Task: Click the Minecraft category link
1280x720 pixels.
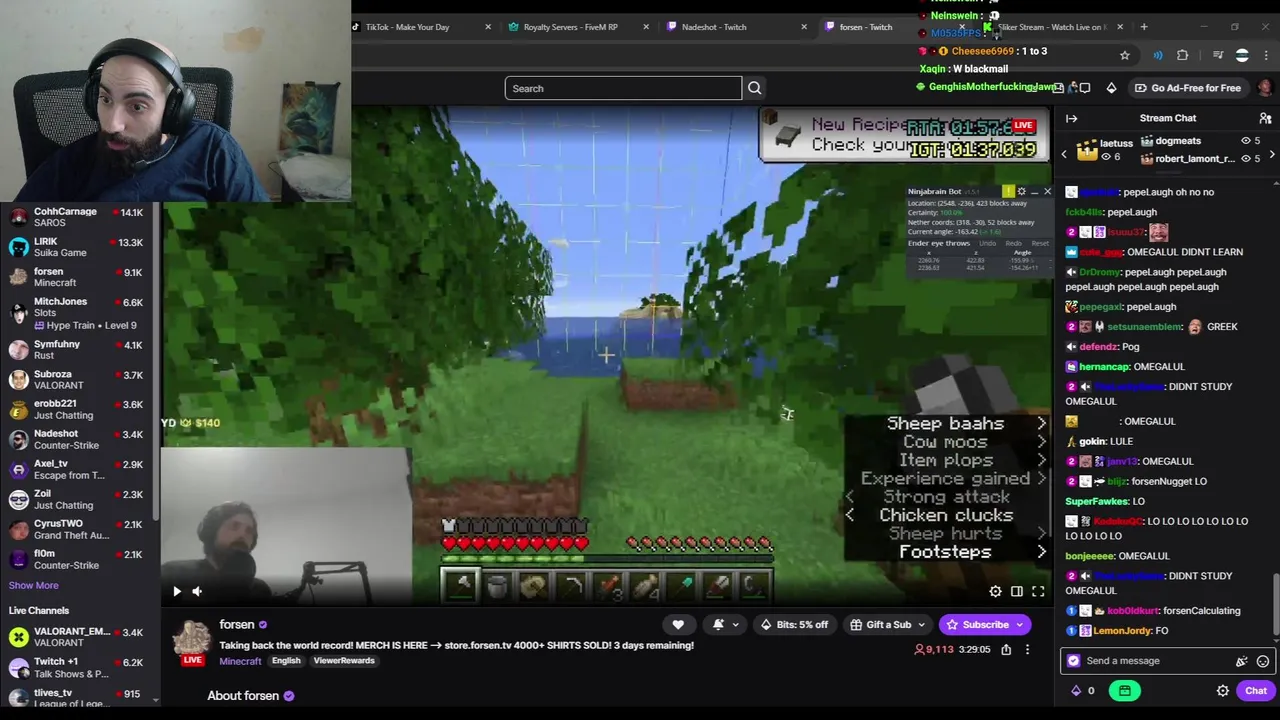Action: click(x=240, y=661)
